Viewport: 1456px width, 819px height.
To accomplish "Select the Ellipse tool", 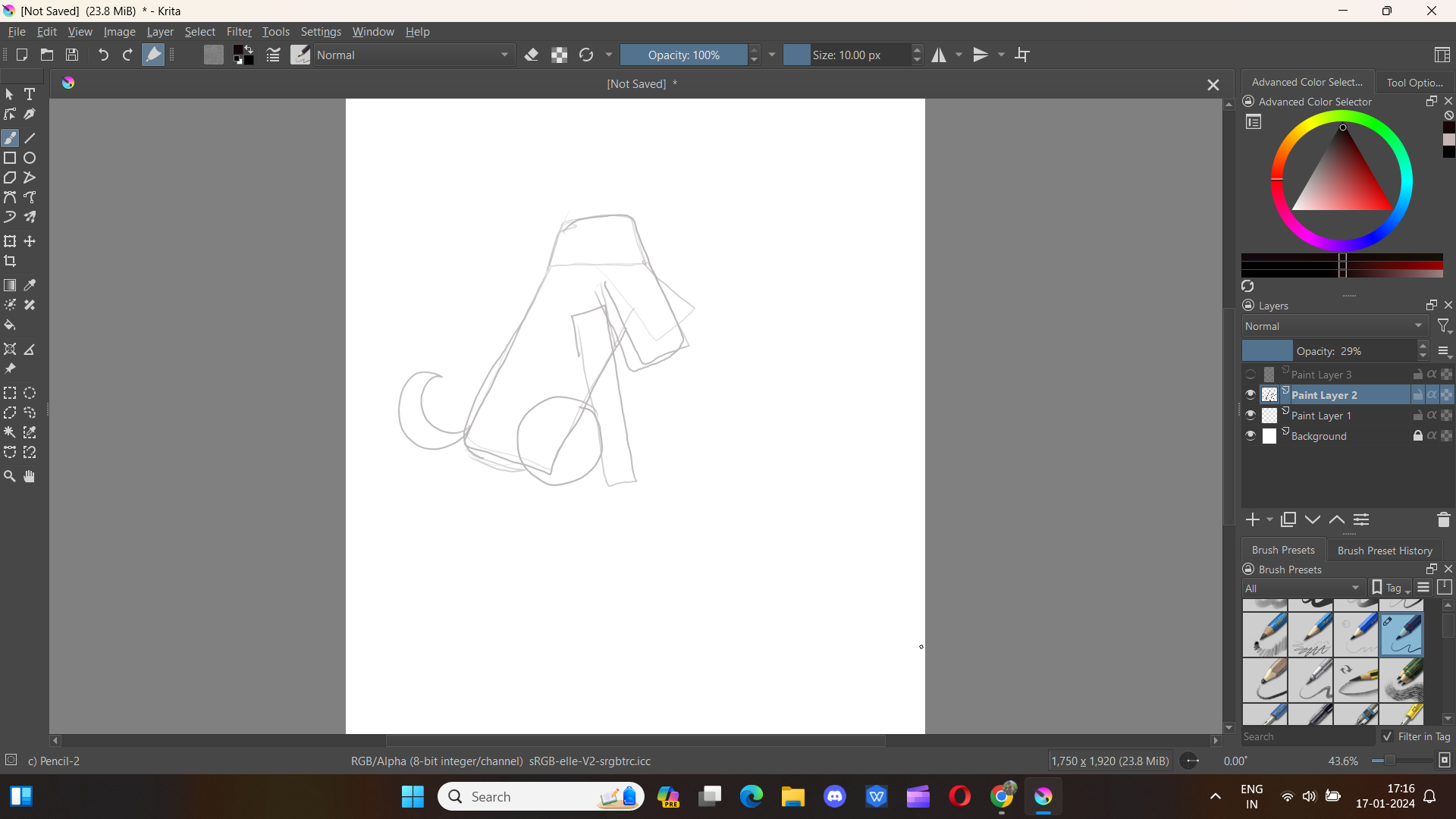I will (x=30, y=158).
